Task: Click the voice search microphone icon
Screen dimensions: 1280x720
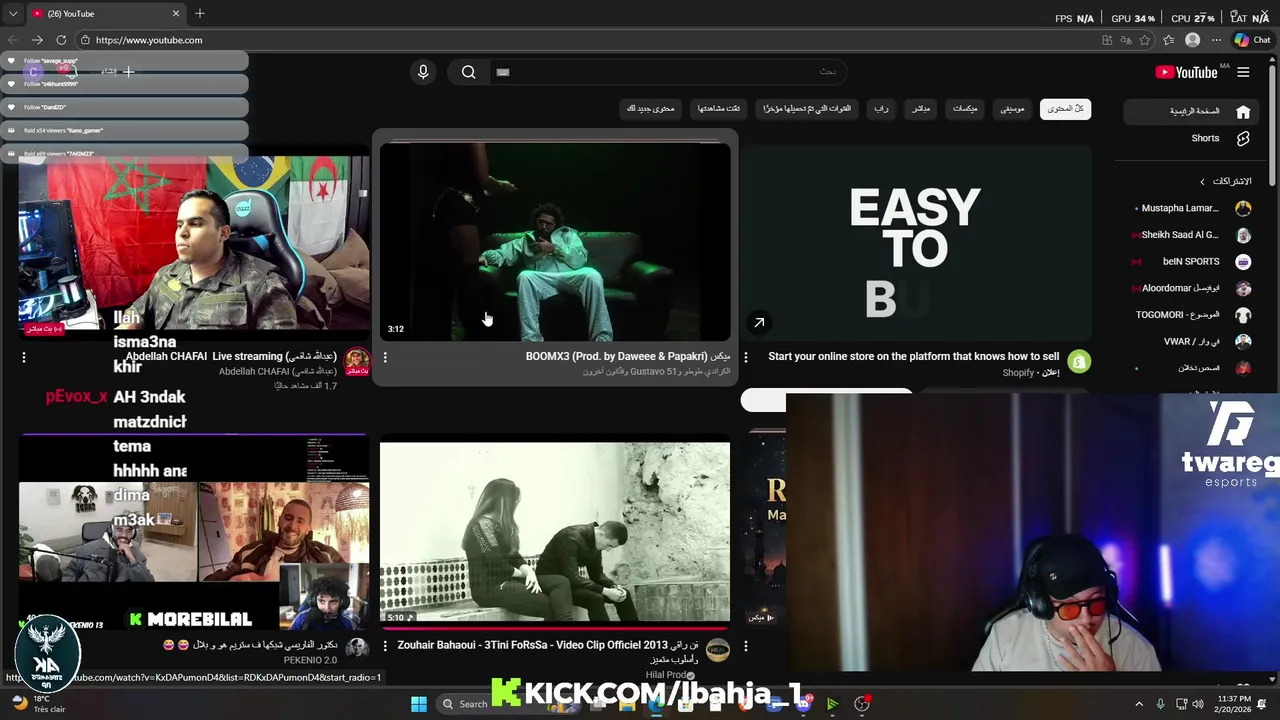Action: 423,72
